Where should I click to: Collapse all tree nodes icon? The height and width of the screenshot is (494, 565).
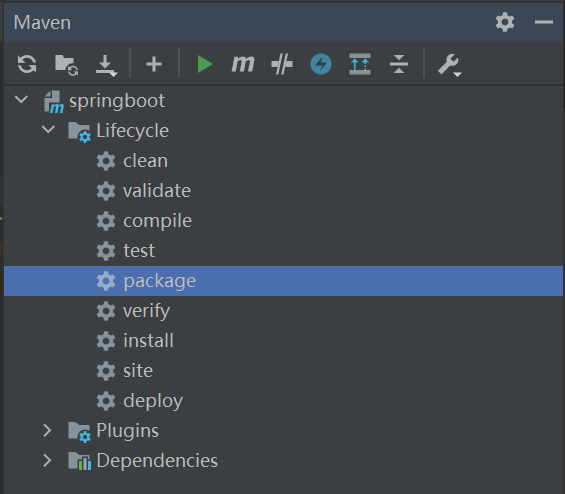(399, 64)
